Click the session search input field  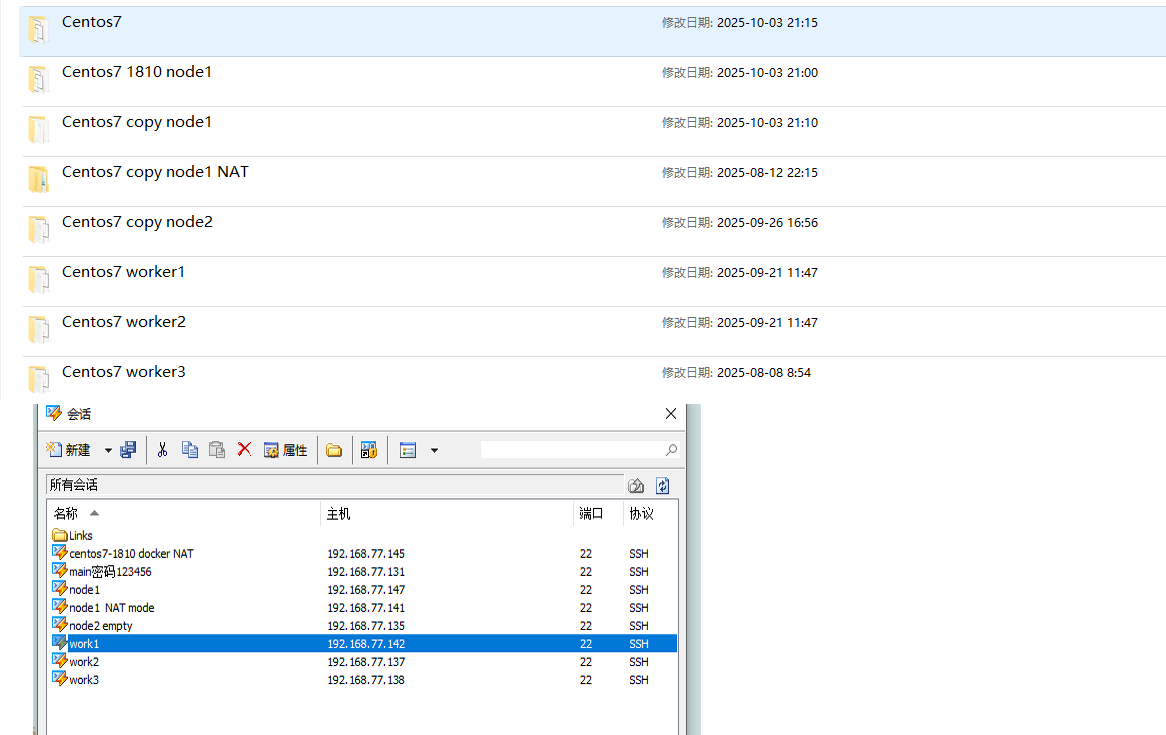click(x=570, y=450)
